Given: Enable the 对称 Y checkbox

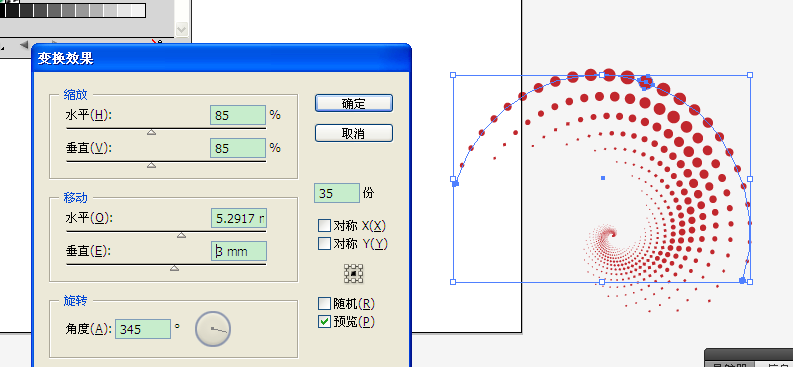Looking at the screenshot, I should [x=324, y=244].
